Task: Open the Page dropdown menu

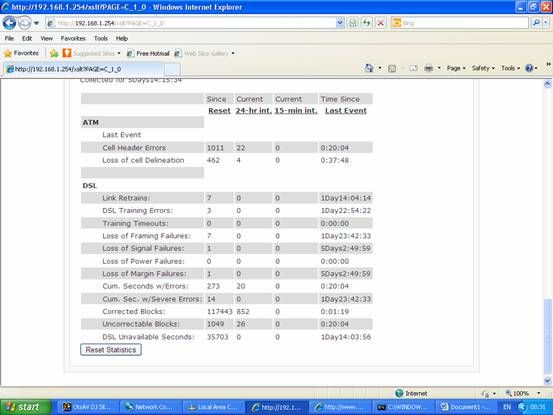Action: pos(456,68)
